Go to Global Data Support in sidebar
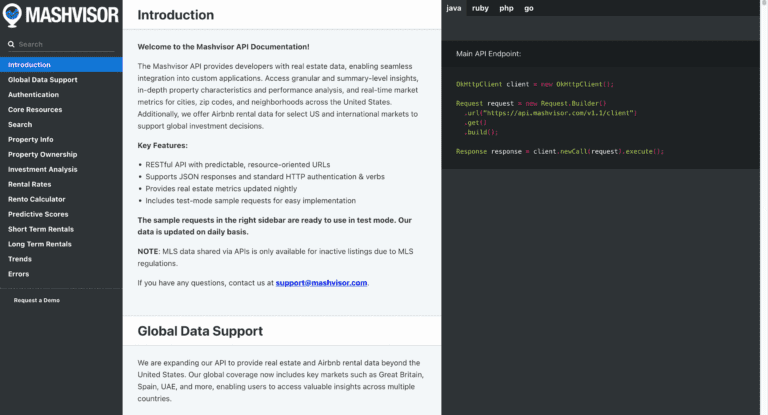 (x=42, y=79)
